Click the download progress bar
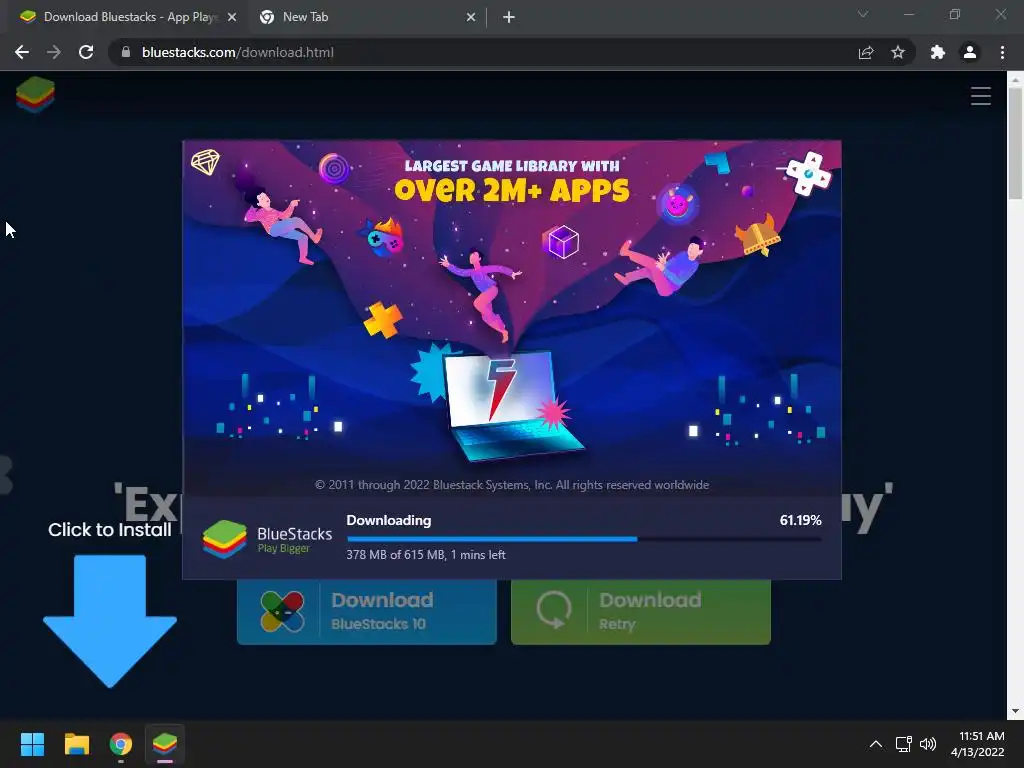Screen dimensions: 1024x768 584,539
